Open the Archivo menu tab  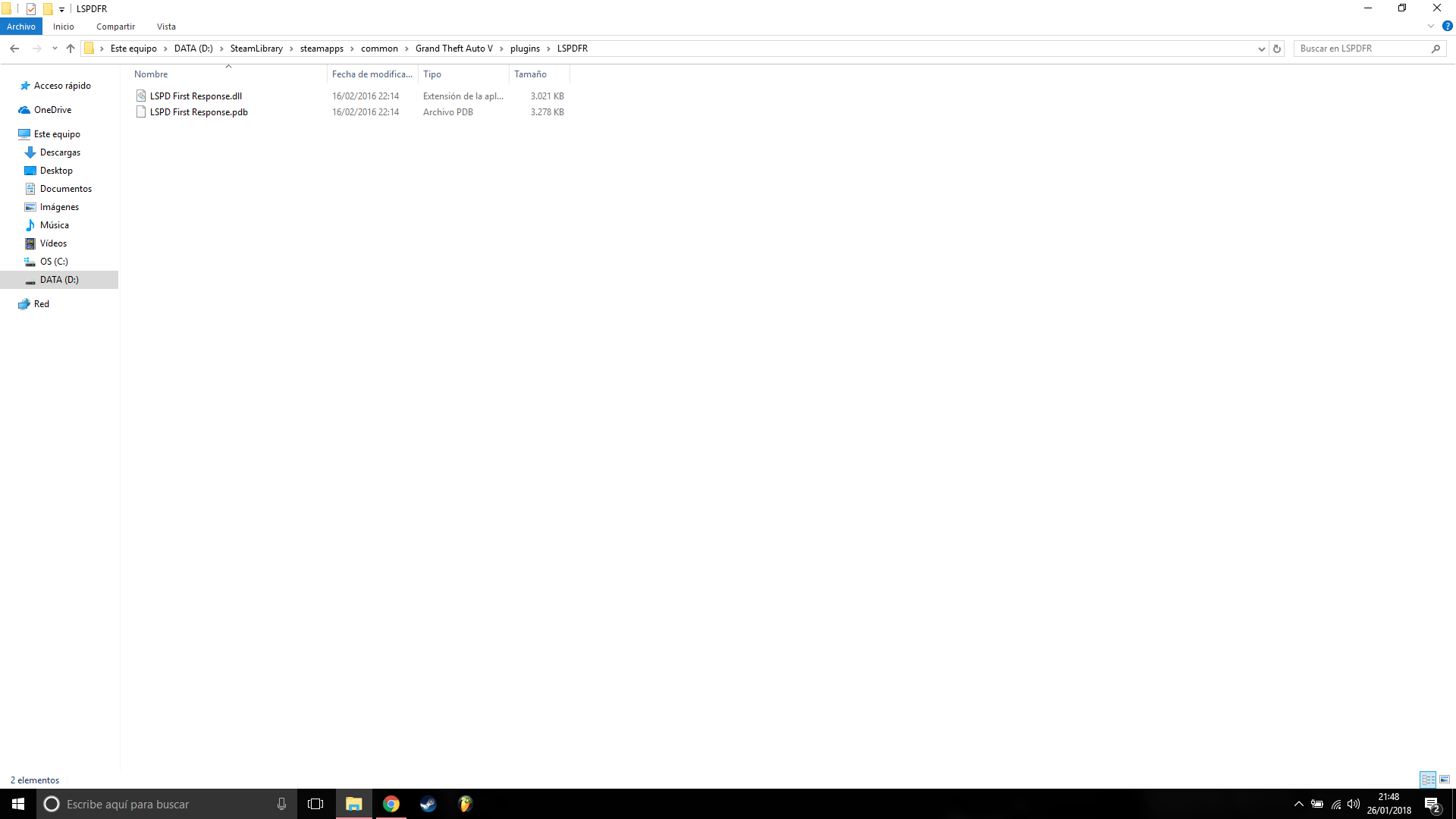point(21,27)
